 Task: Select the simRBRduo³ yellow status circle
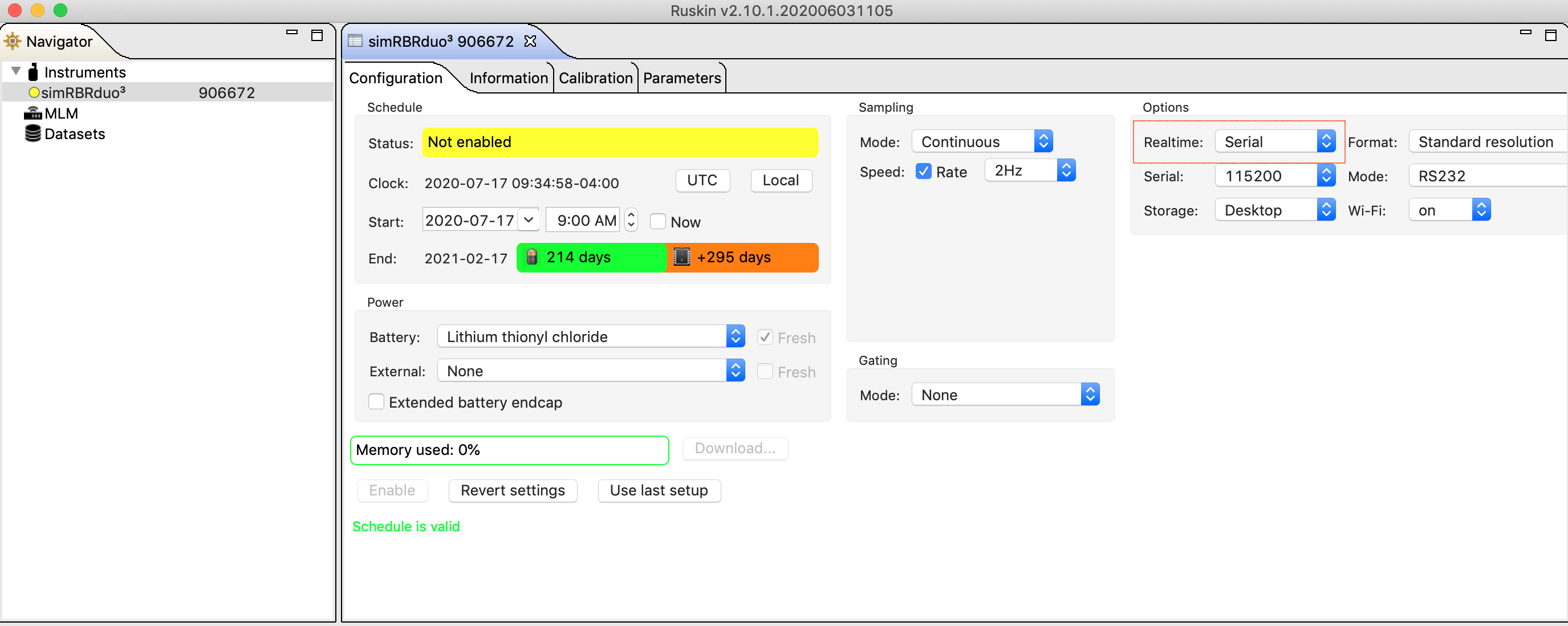tap(34, 93)
